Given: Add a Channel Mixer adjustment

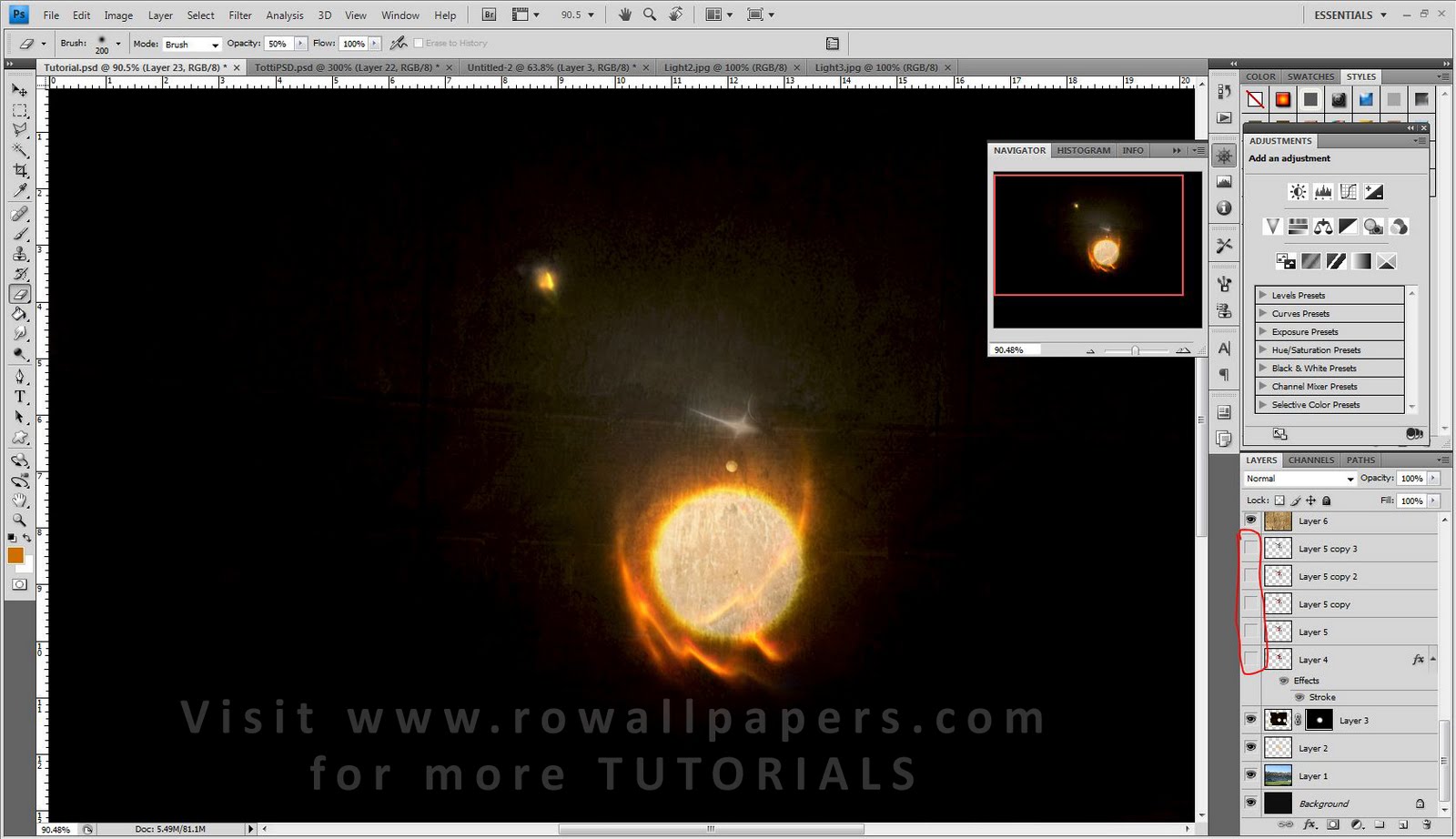Looking at the screenshot, I should coord(1400,227).
